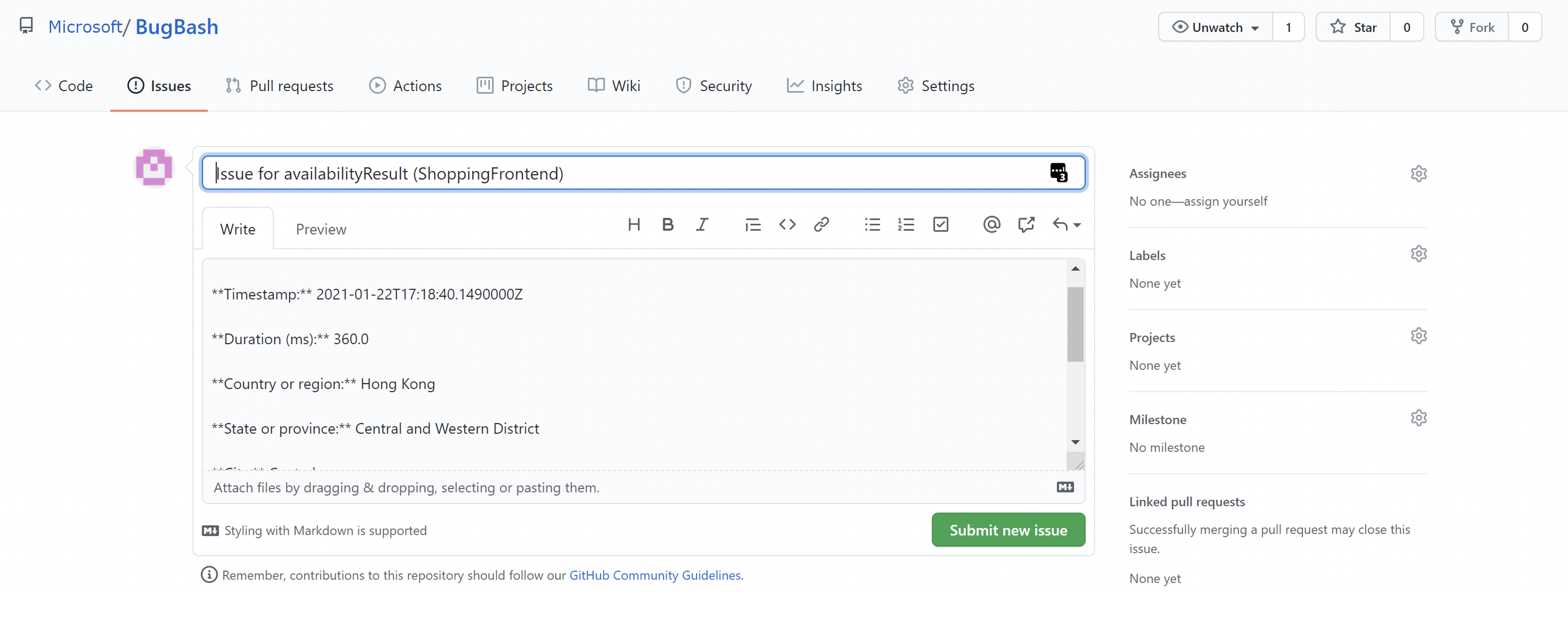
Task: Insert a quote block icon
Action: 752,225
